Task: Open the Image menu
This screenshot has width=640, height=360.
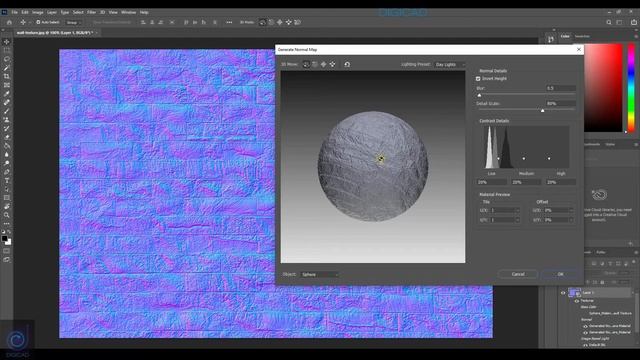Action: 38,12
